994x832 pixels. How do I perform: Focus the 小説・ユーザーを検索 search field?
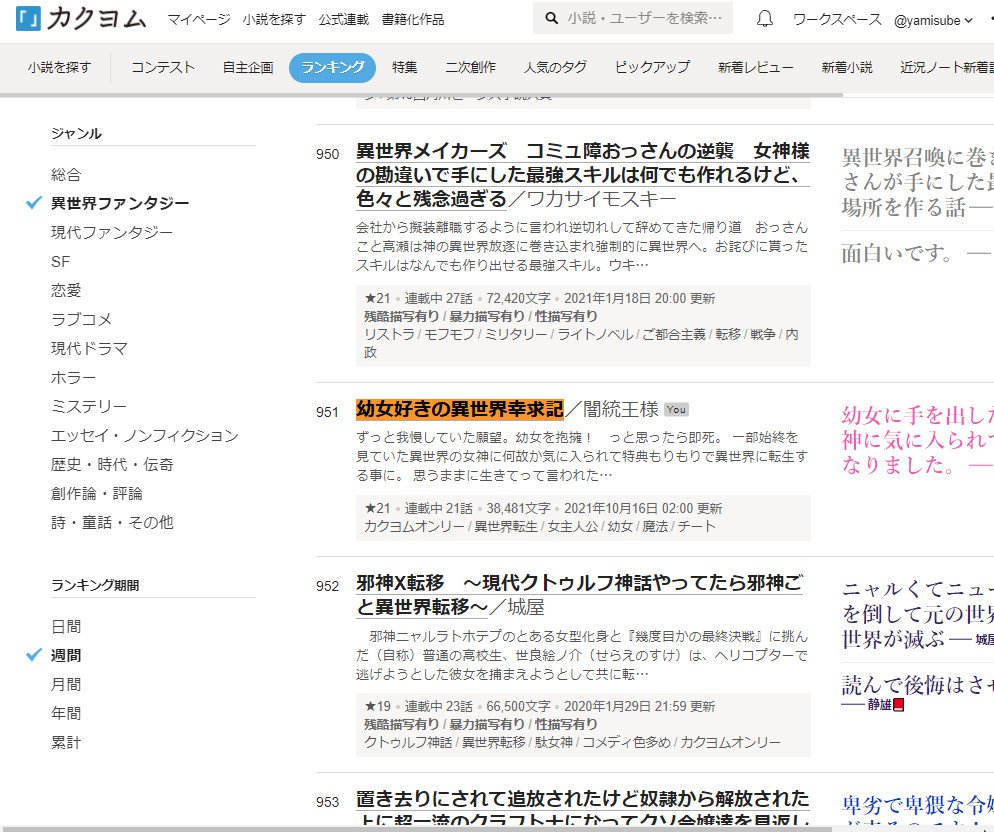pyautogui.click(x=644, y=19)
